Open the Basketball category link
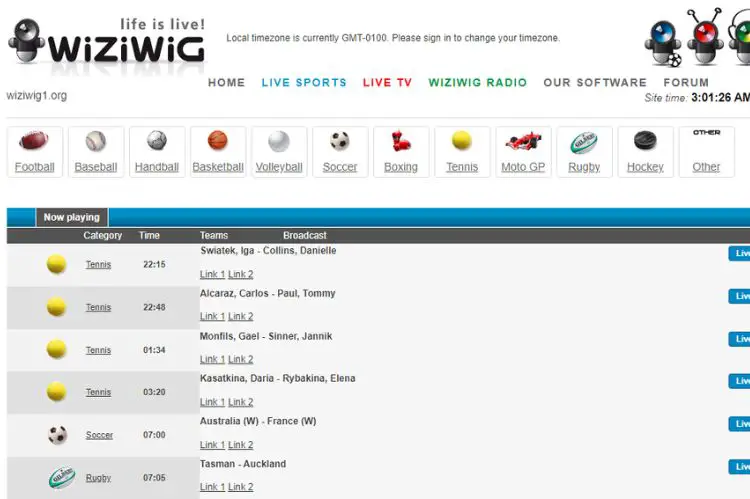 click(218, 167)
